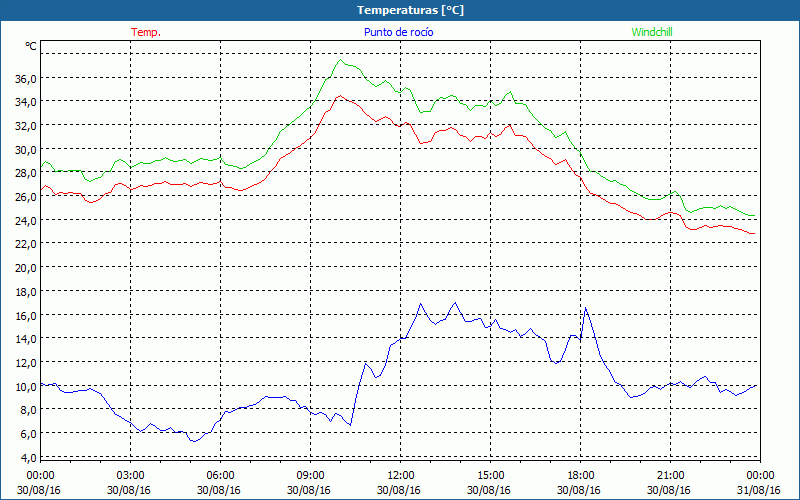Click the 12,0 y-axis value

click(x=26, y=363)
